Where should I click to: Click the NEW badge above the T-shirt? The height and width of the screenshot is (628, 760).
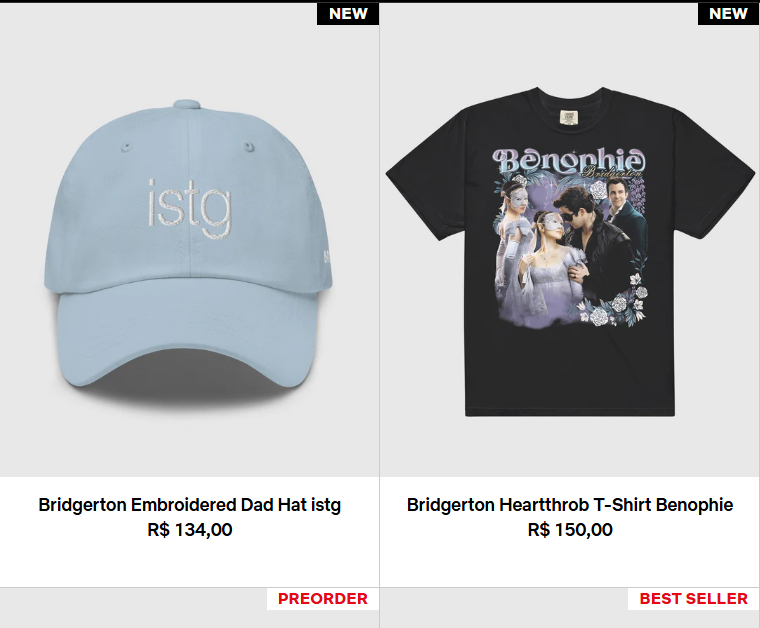[x=728, y=14]
